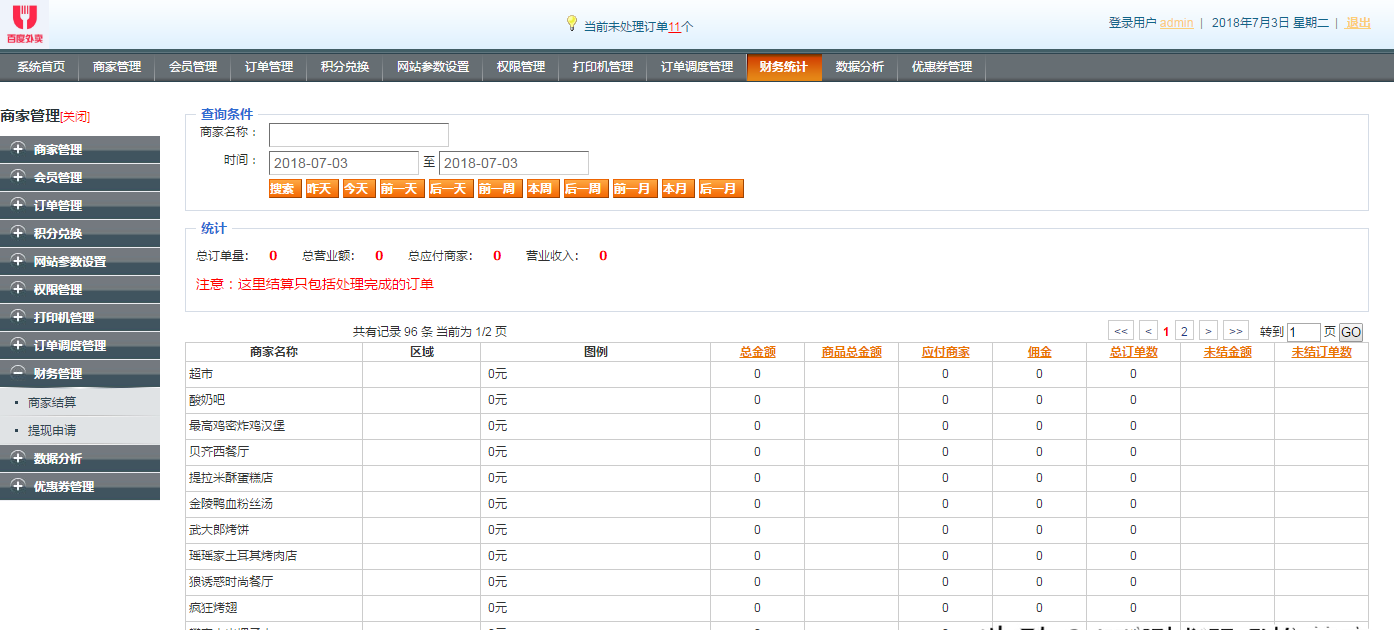Open the 订单调度管理 top menu
1394x630 pixels.
696,67
